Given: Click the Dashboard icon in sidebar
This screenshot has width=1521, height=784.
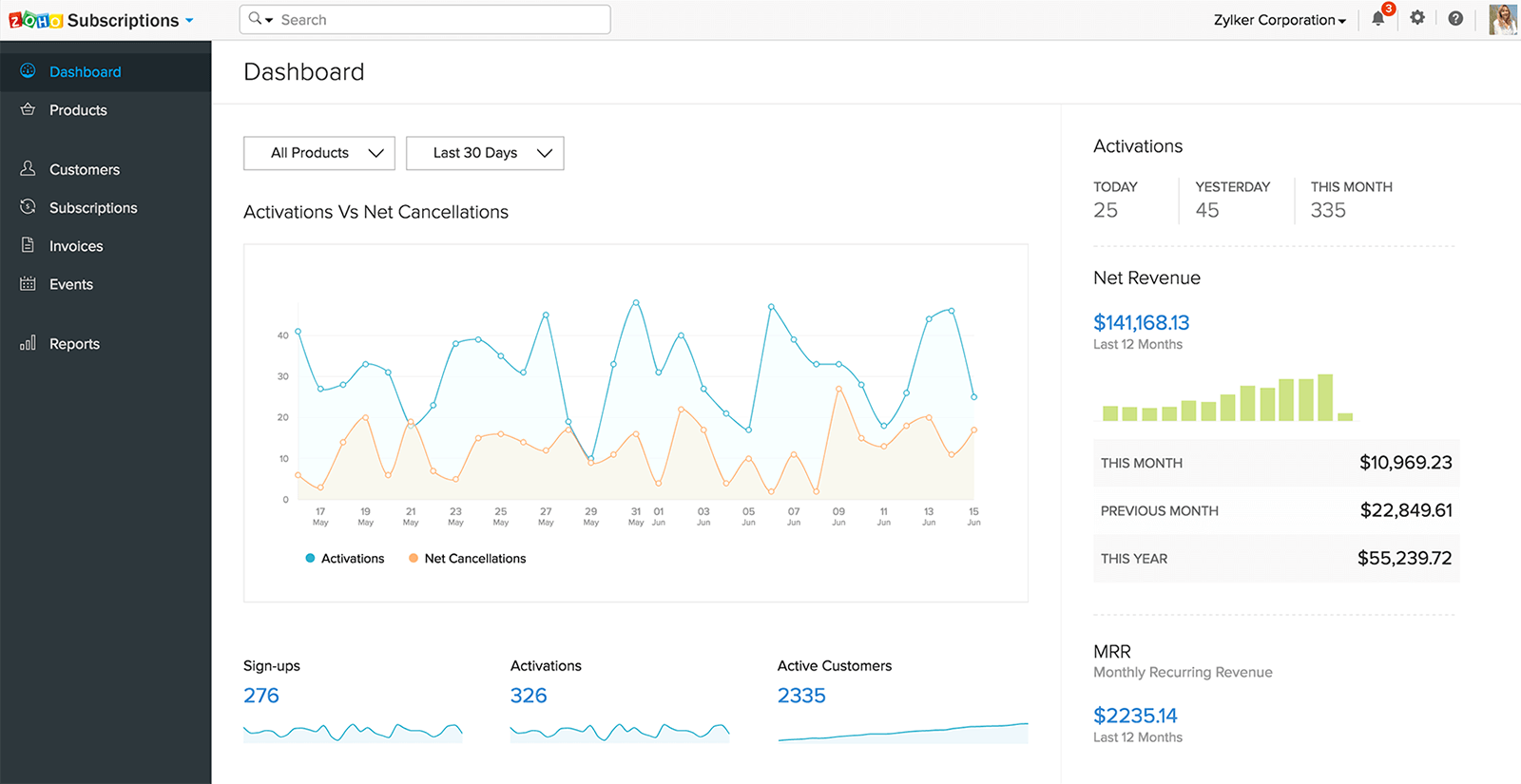Looking at the screenshot, I should tap(28, 71).
